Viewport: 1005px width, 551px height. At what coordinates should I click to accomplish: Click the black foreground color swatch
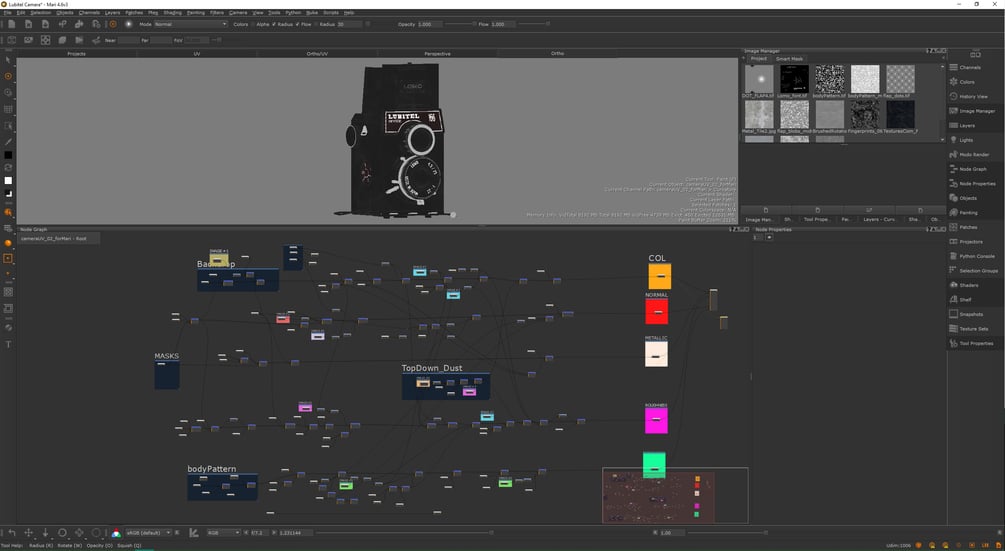coord(8,155)
